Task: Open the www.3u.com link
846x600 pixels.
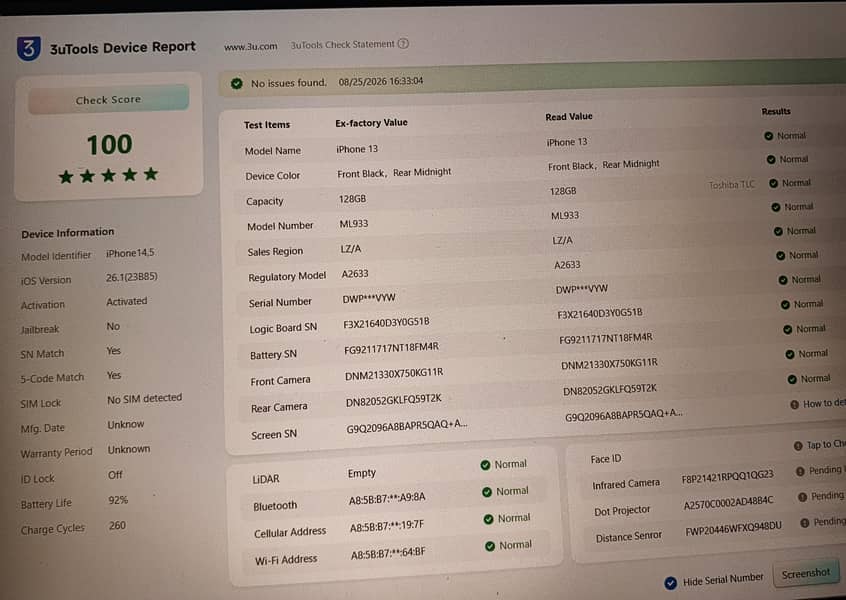Action: (x=251, y=46)
